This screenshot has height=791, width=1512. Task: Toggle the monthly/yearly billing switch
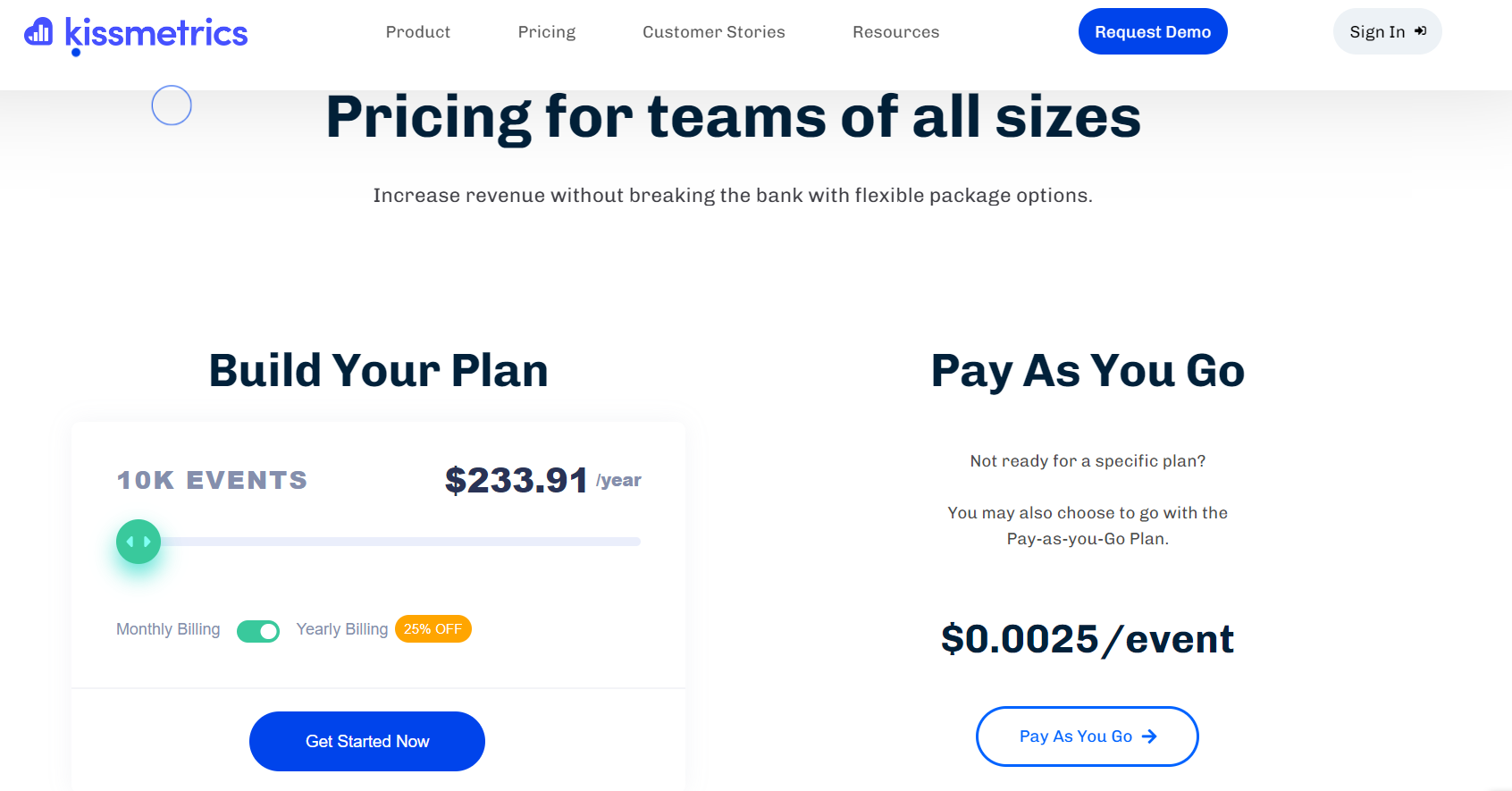click(258, 631)
